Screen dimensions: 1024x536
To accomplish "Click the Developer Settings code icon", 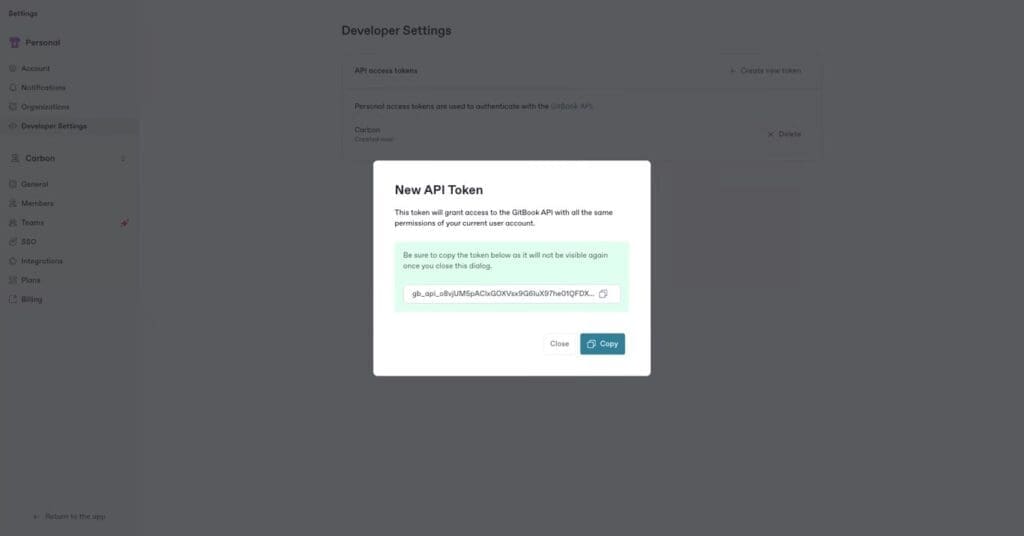I will pos(13,126).
